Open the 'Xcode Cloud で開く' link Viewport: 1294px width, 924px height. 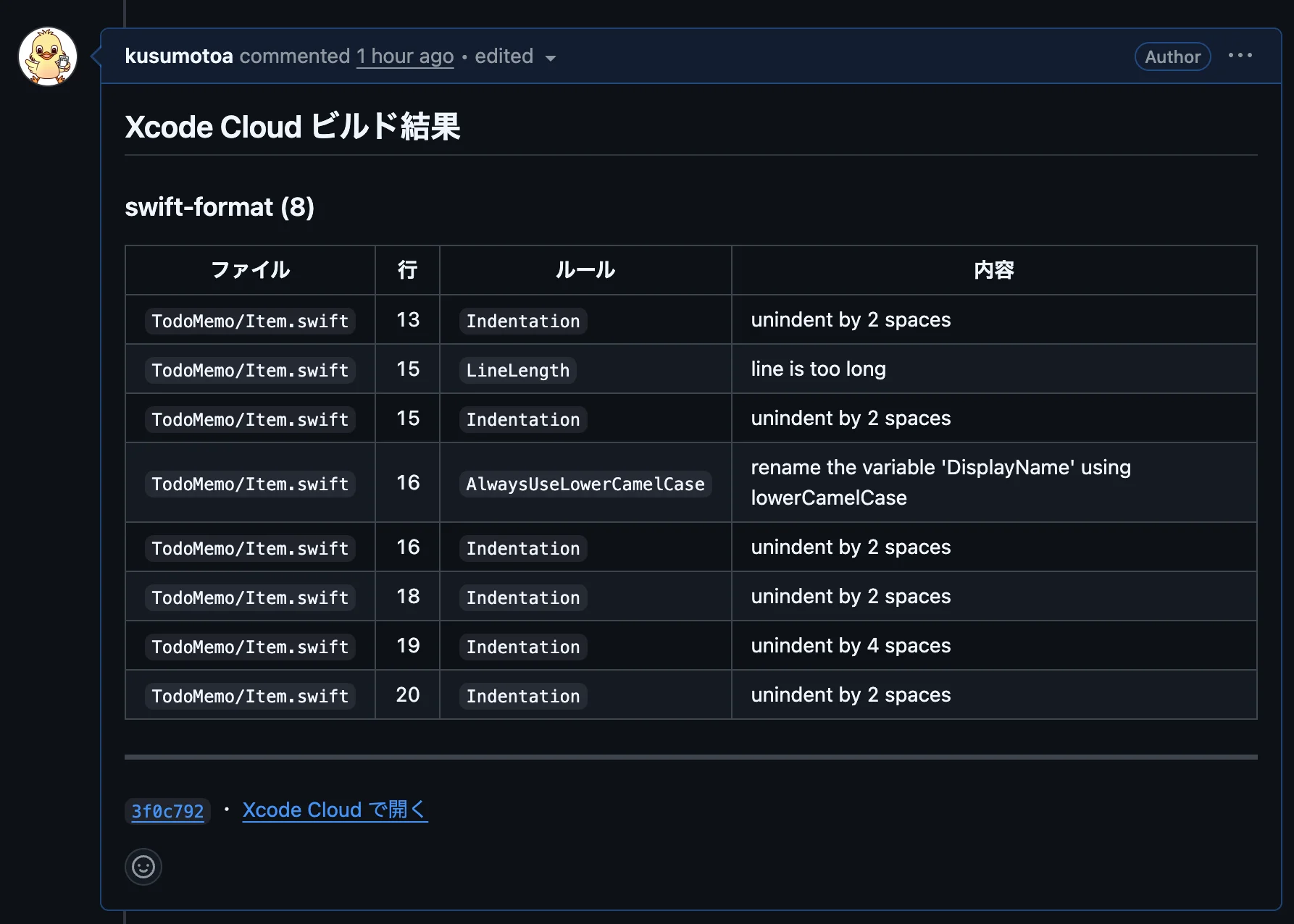pyautogui.click(x=335, y=810)
